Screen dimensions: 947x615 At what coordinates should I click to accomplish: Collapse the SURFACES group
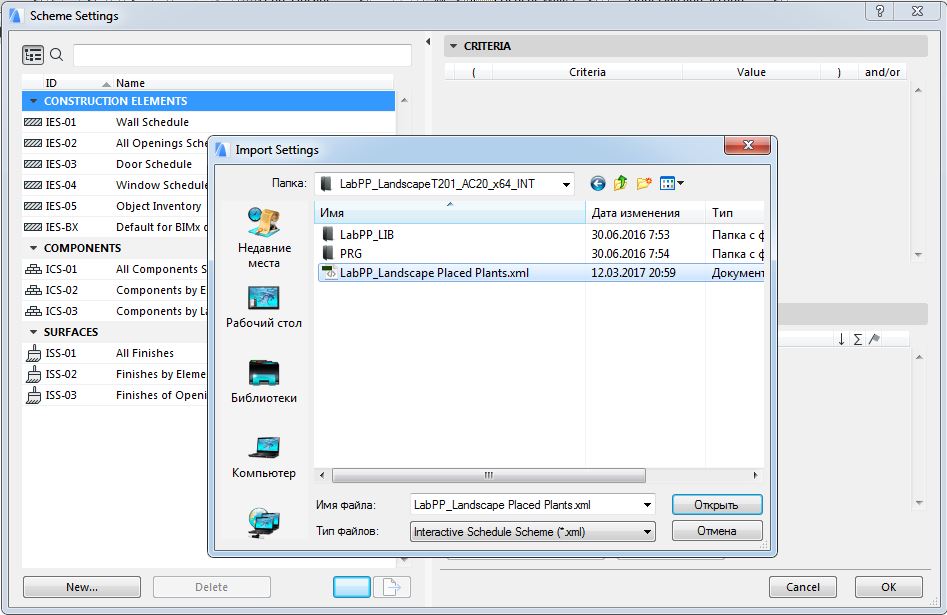click(x=34, y=332)
